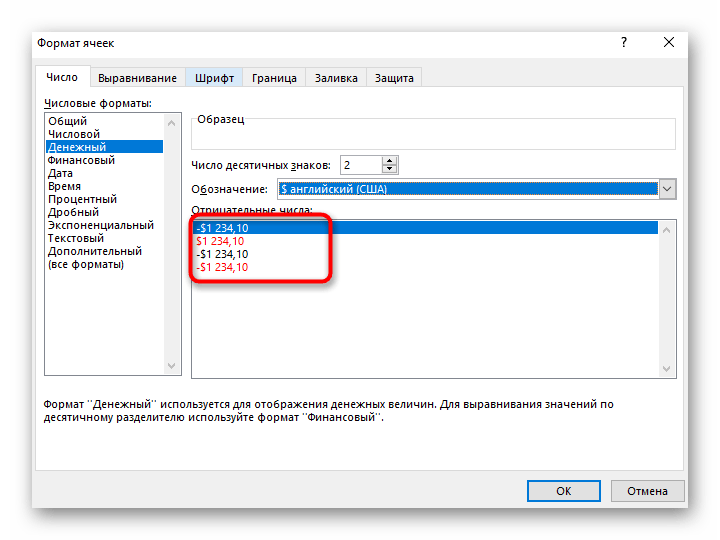Open the Граница tab
This screenshot has height=540, width=720.
coord(274,78)
